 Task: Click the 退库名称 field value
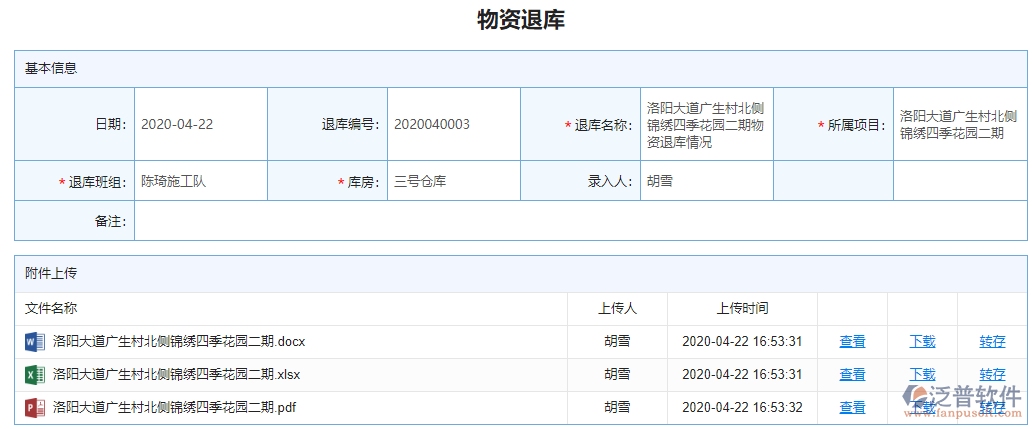706,124
